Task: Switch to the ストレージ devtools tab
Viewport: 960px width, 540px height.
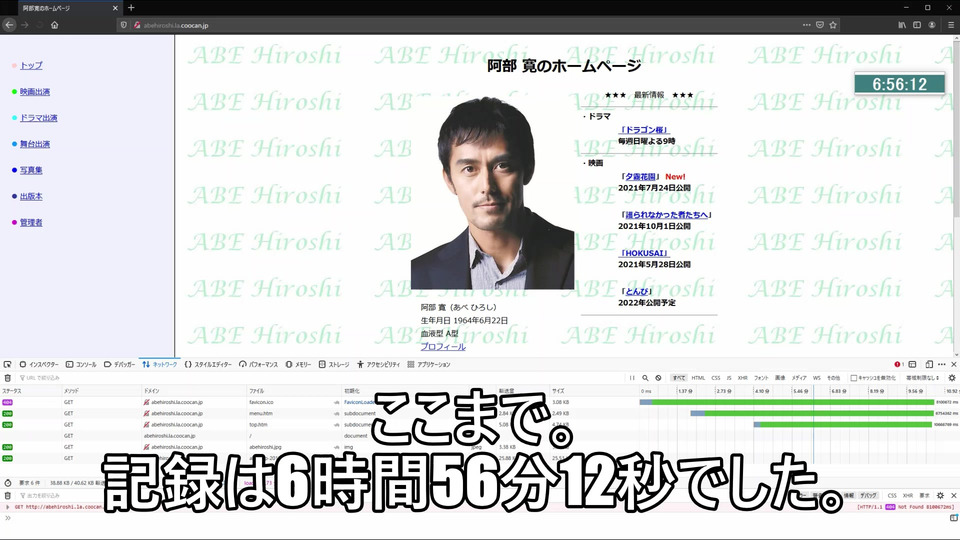Action: click(x=334, y=364)
